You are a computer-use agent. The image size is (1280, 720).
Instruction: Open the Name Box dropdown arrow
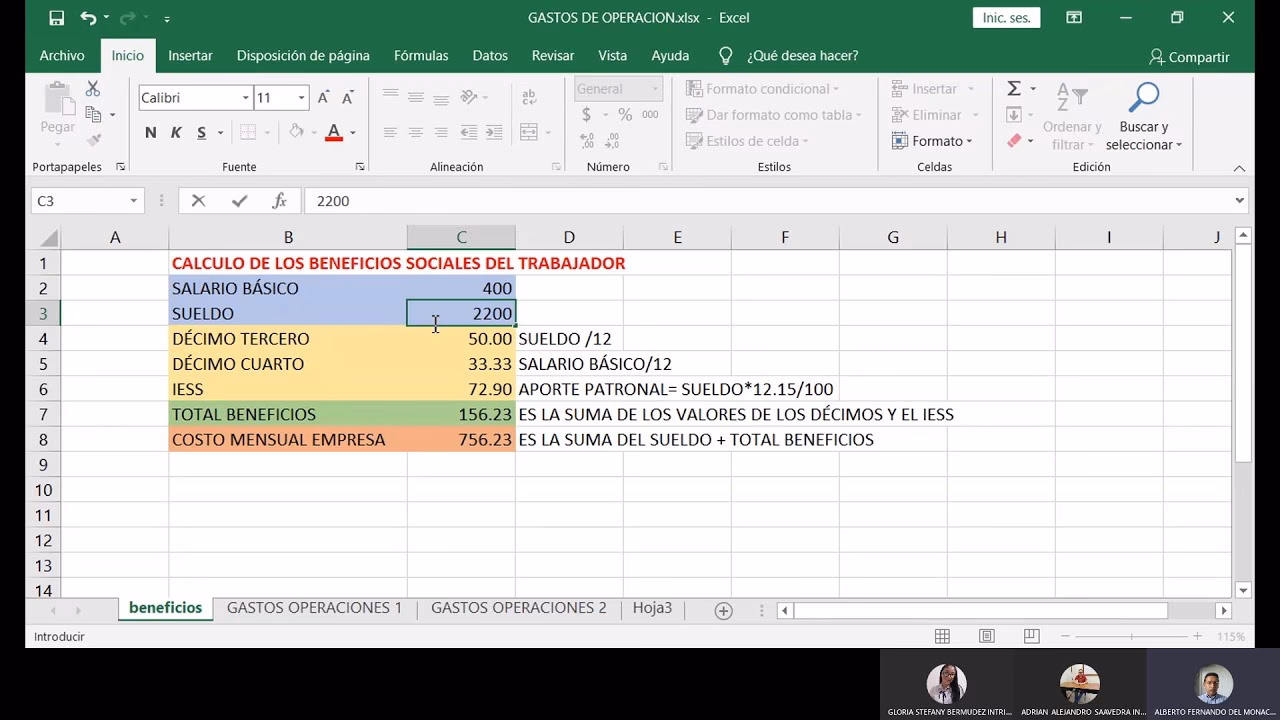pos(133,201)
